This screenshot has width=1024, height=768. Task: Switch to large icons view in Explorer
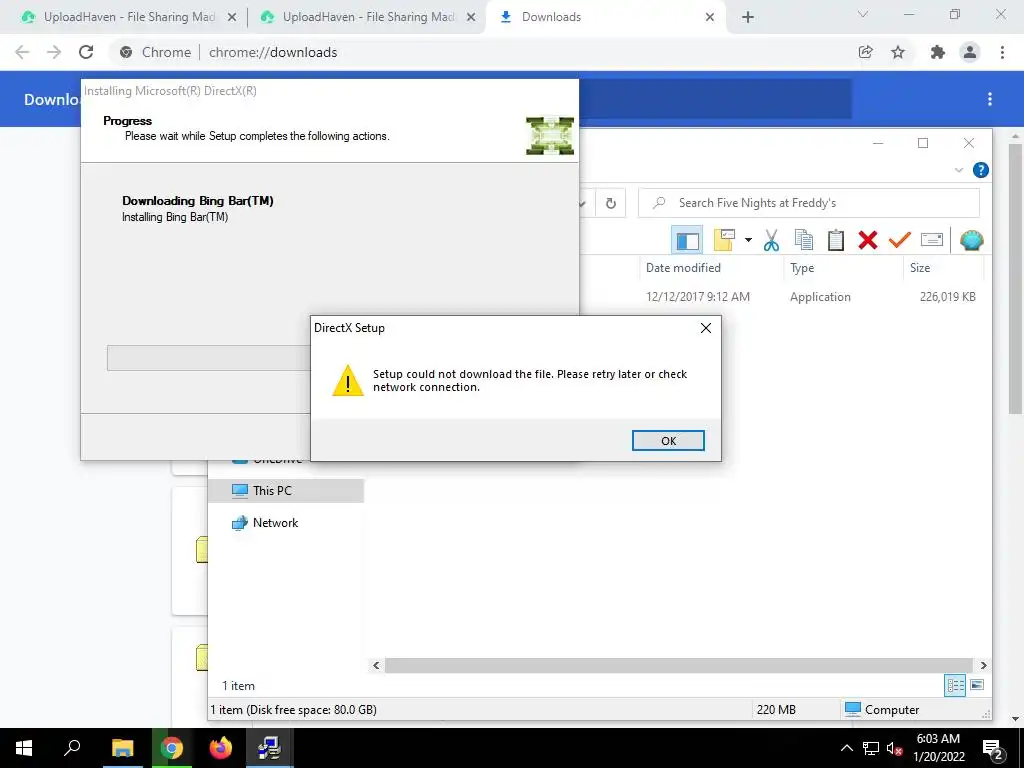(977, 685)
